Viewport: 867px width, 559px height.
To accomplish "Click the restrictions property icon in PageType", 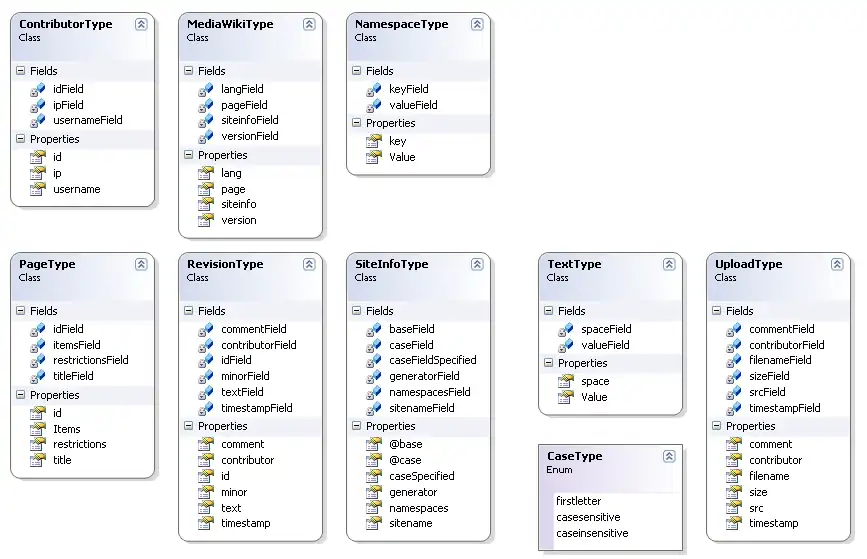I will (x=38, y=444).
